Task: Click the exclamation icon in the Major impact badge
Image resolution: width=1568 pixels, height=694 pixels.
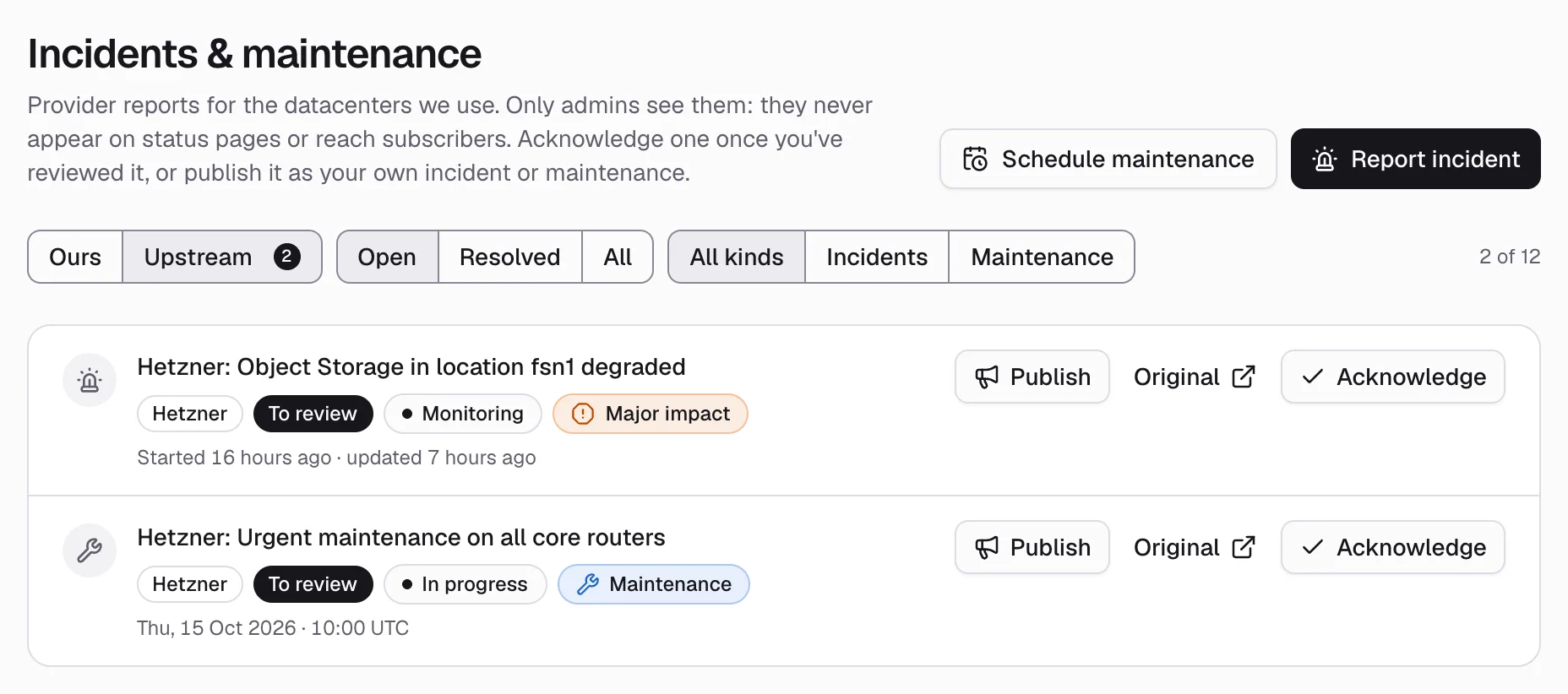Action: point(583,414)
